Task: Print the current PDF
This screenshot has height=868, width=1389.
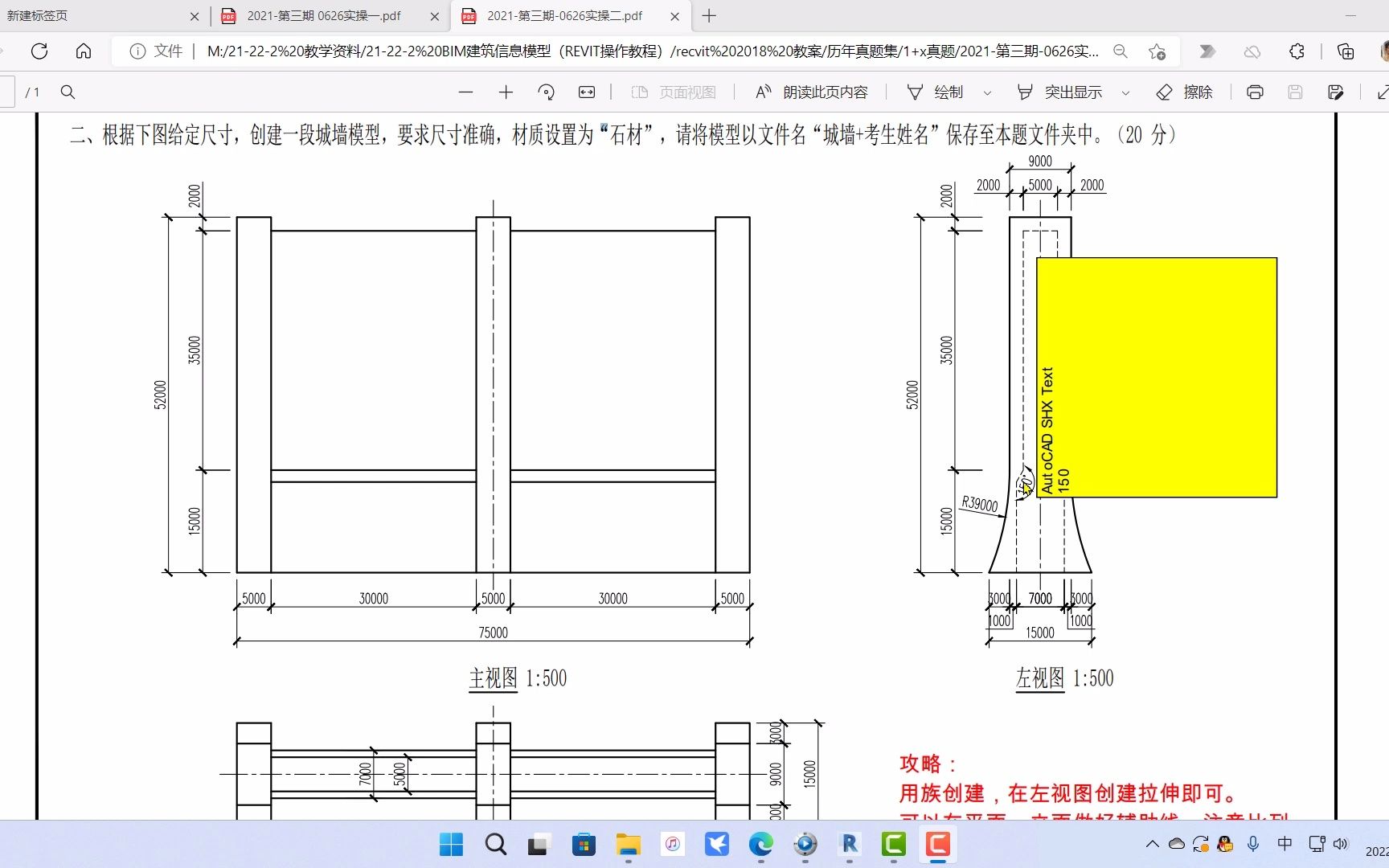Action: pyautogui.click(x=1254, y=92)
